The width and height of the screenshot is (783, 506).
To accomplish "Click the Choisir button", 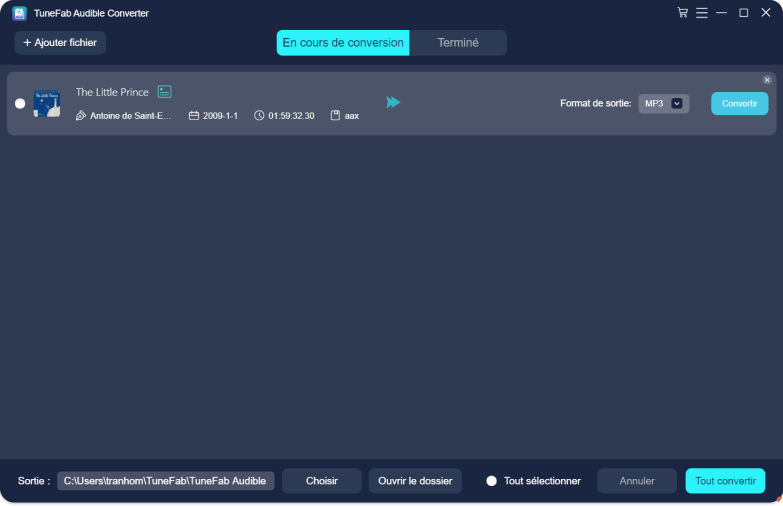I will (x=322, y=481).
